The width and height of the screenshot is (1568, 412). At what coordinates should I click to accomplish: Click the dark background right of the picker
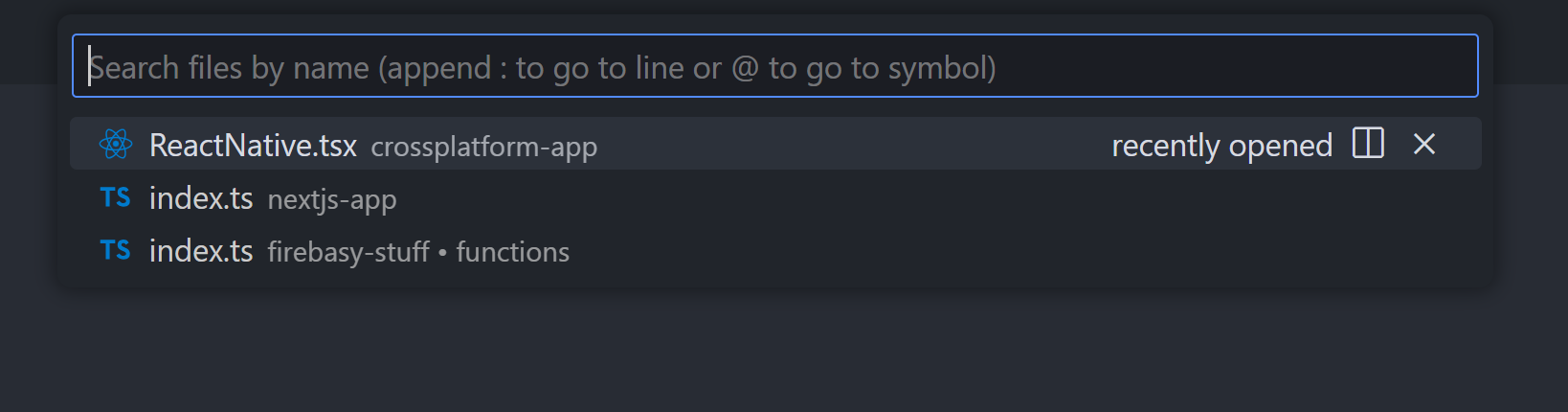[x=1532, y=240]
